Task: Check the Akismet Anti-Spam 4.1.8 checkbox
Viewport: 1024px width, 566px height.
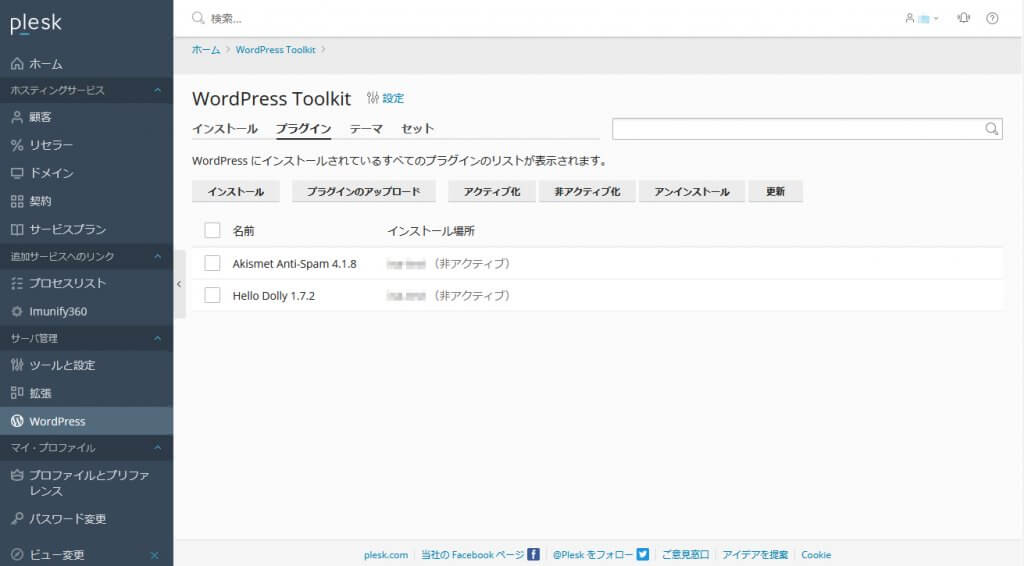Action: [x=212, y=263]
